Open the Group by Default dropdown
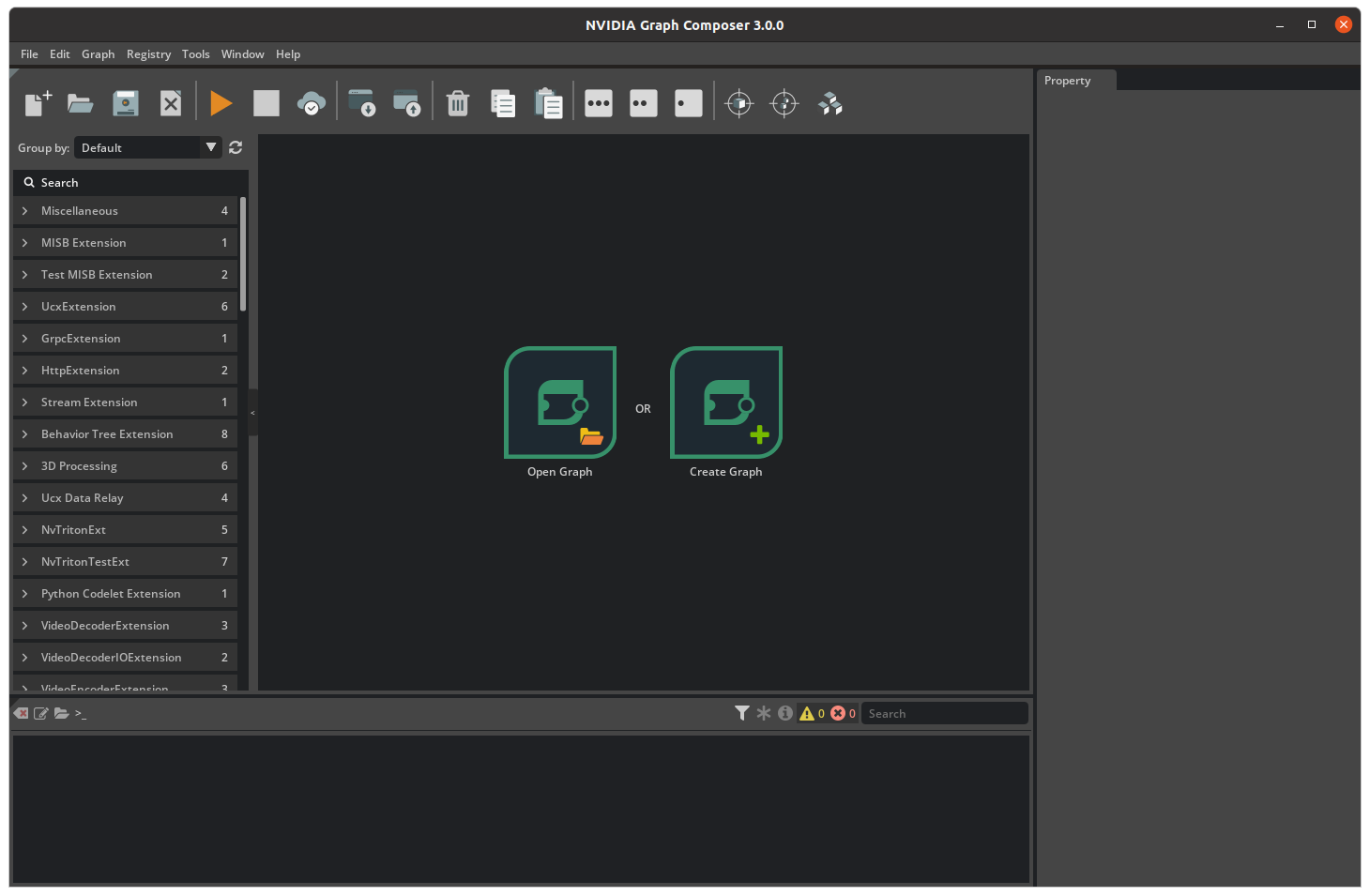This screenshot has height=896, width=1370. coord(147,147)
